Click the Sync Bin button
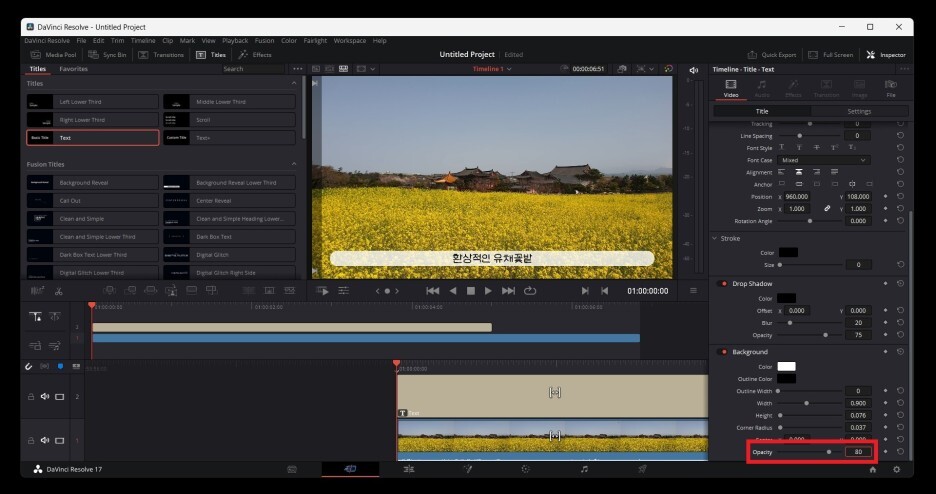 click(x=107, y=55)
